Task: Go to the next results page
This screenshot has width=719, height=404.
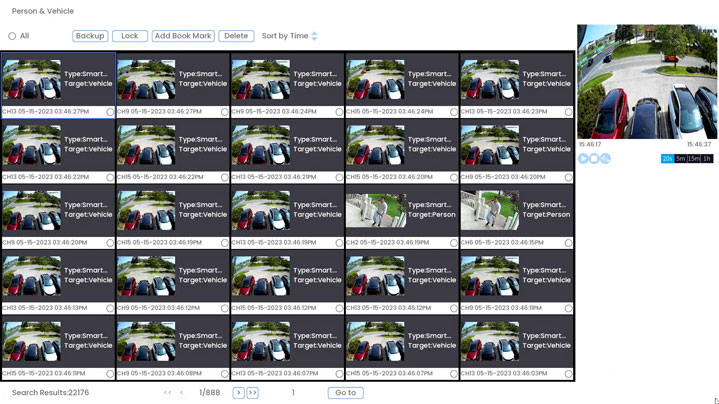Action: pyautogui.click(x=238, y=393)
